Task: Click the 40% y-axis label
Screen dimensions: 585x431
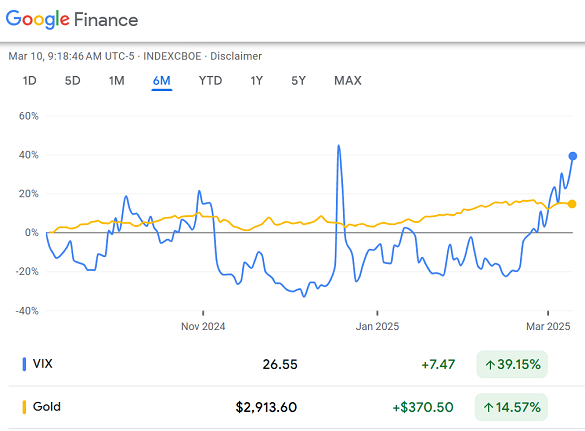Action: (x=29, y=155)
